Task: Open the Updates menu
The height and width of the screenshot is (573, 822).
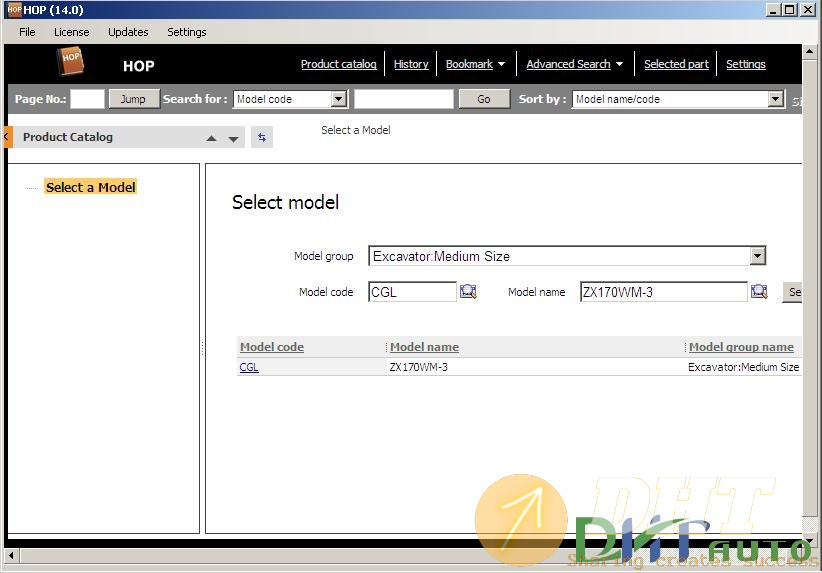Action: 128,32
